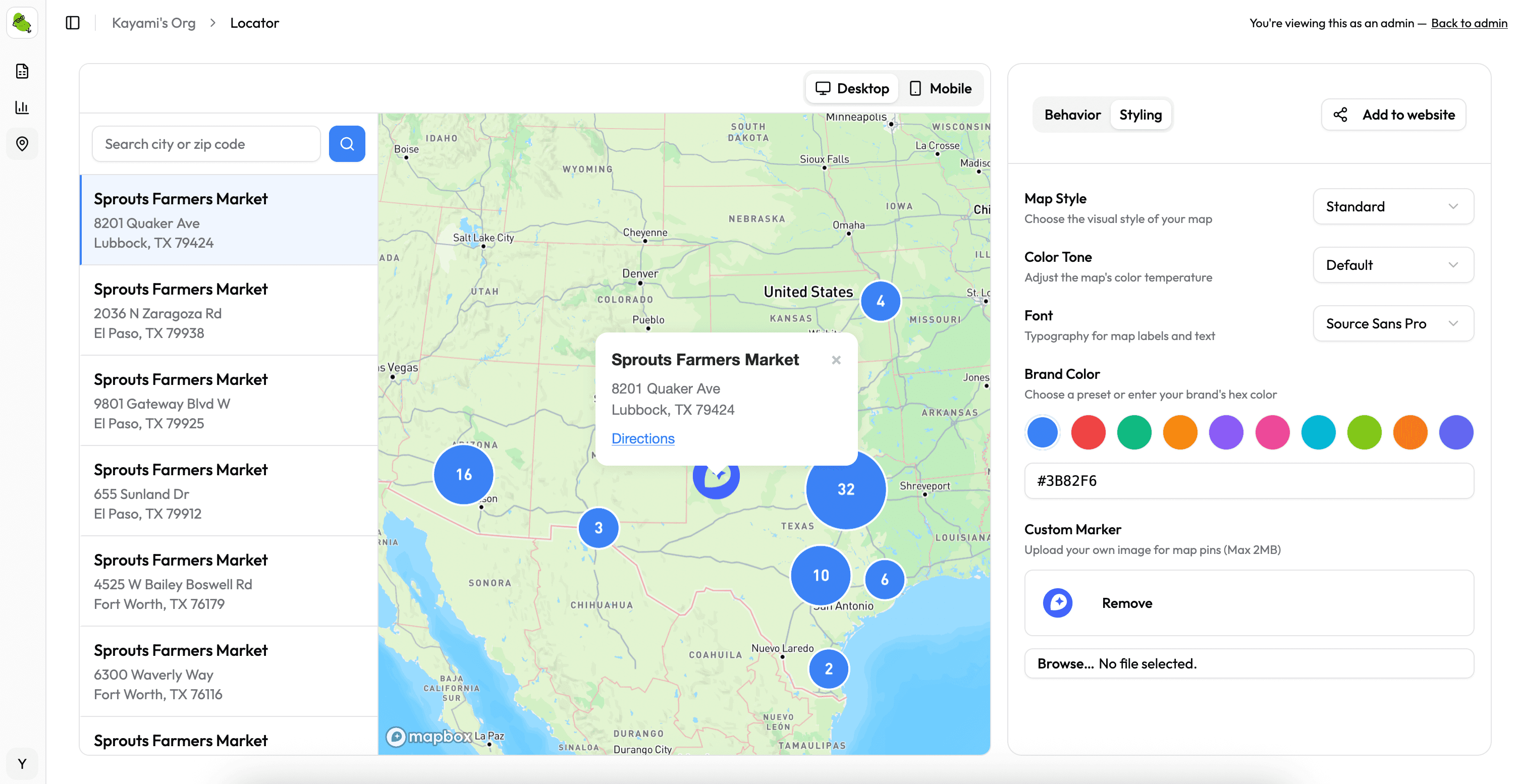Switch preview to Mobile view
Screen dimensions: 1520x784
pos(941,88)
